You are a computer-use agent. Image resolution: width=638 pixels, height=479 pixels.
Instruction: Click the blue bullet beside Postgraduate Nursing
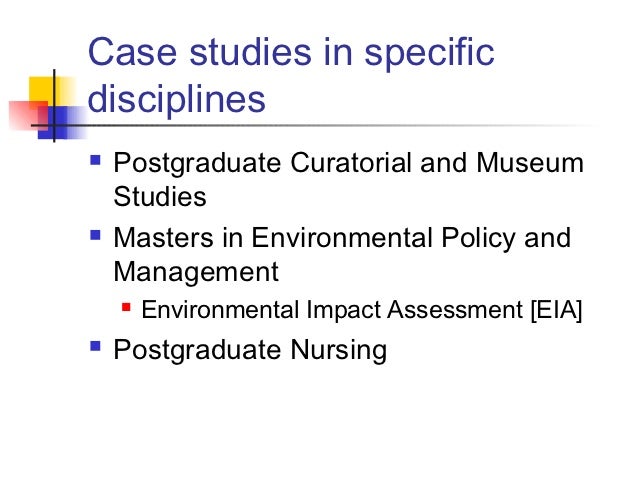(x=95, y=346)
